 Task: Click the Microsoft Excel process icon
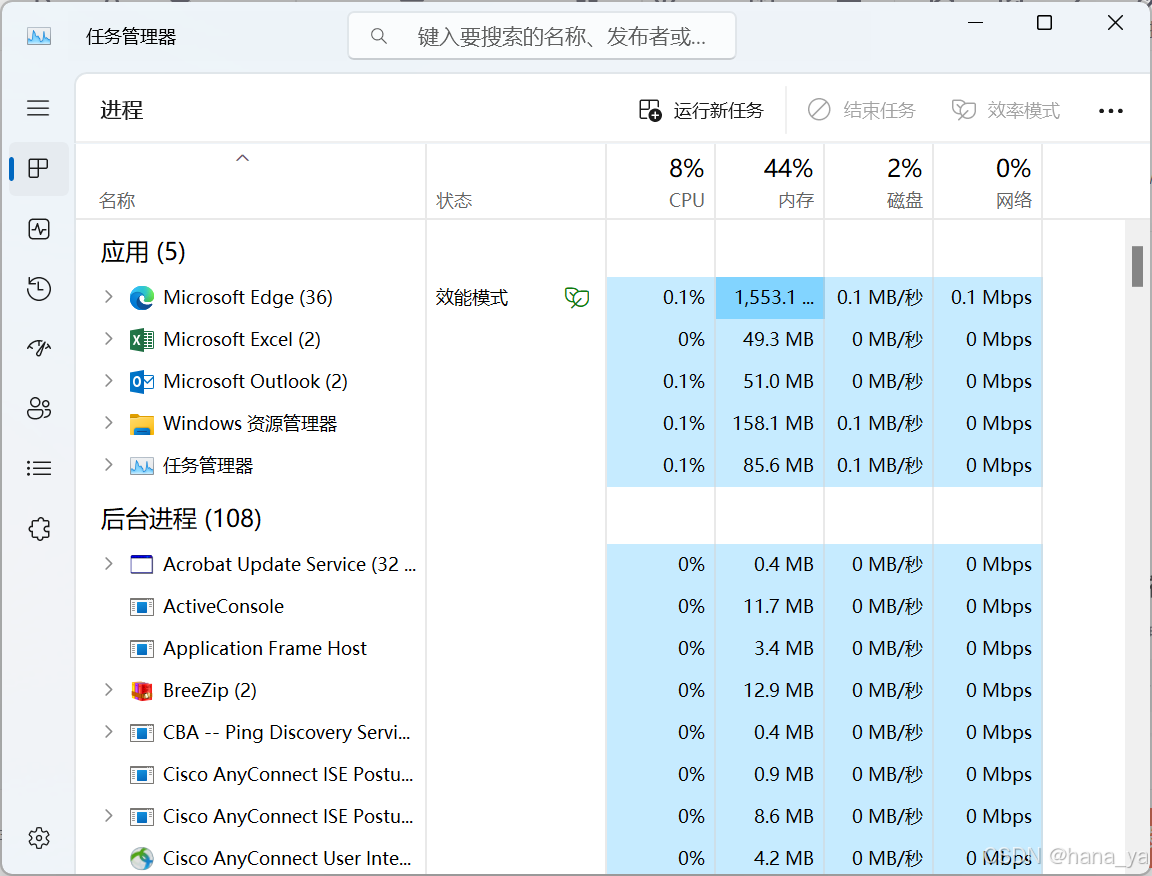pos(141,340)
